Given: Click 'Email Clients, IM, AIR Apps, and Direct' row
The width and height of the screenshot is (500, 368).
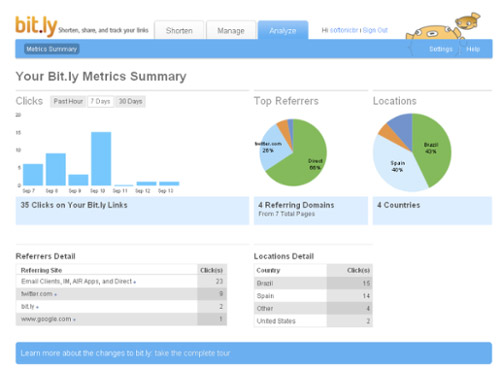Looking at the screenshot, I should tap(121, 282).
